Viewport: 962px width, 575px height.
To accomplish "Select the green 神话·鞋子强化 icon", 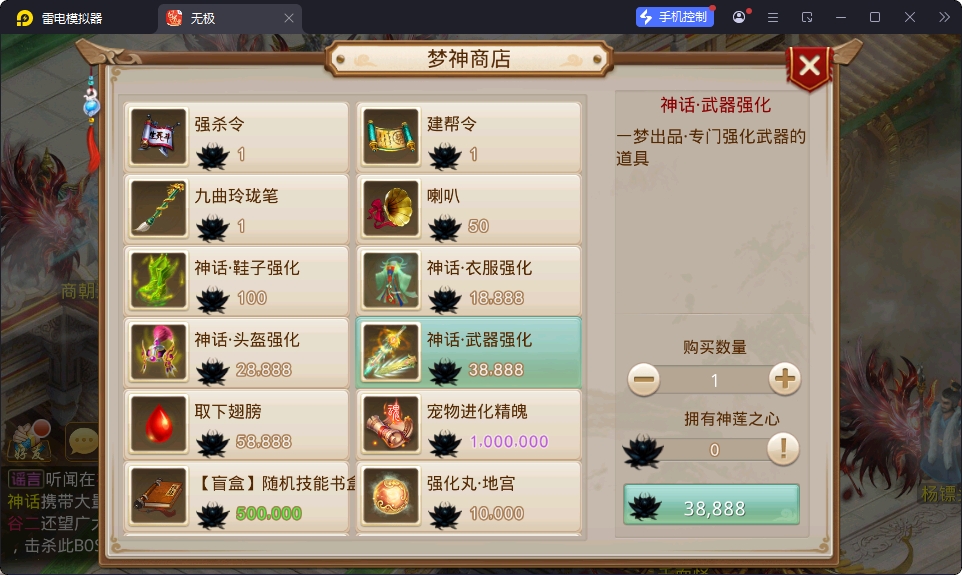I will coord(159,280).
